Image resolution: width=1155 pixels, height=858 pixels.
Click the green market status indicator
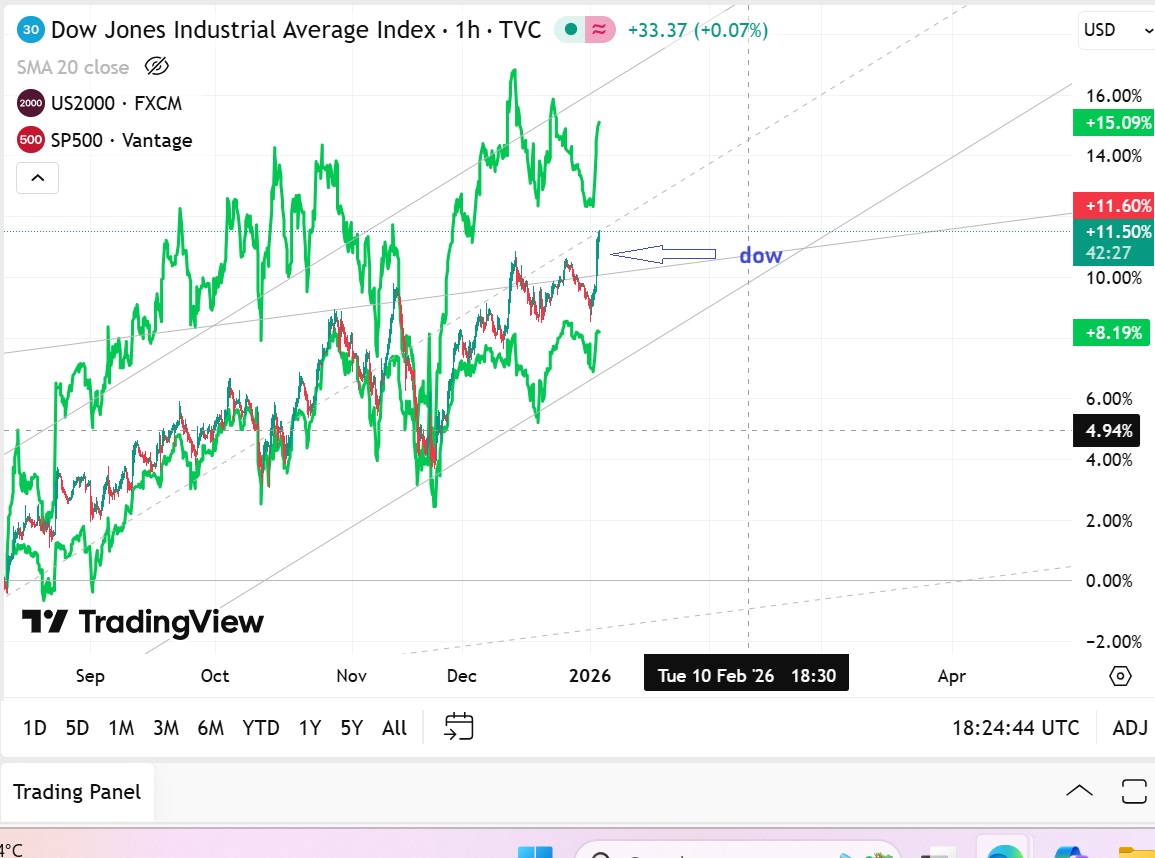pos(569,30)
